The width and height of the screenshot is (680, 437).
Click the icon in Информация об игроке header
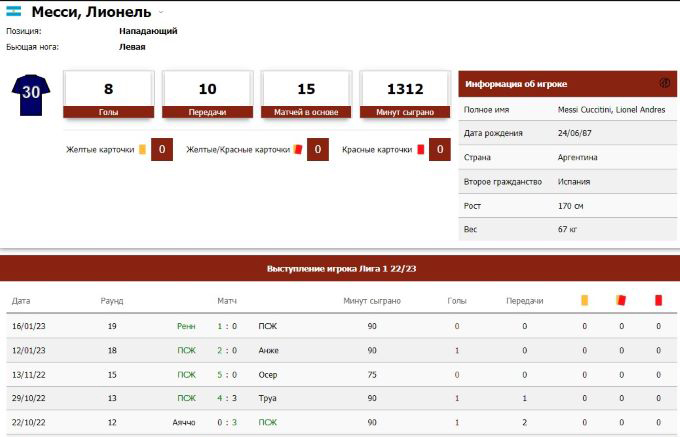click(x=664, y=83)
